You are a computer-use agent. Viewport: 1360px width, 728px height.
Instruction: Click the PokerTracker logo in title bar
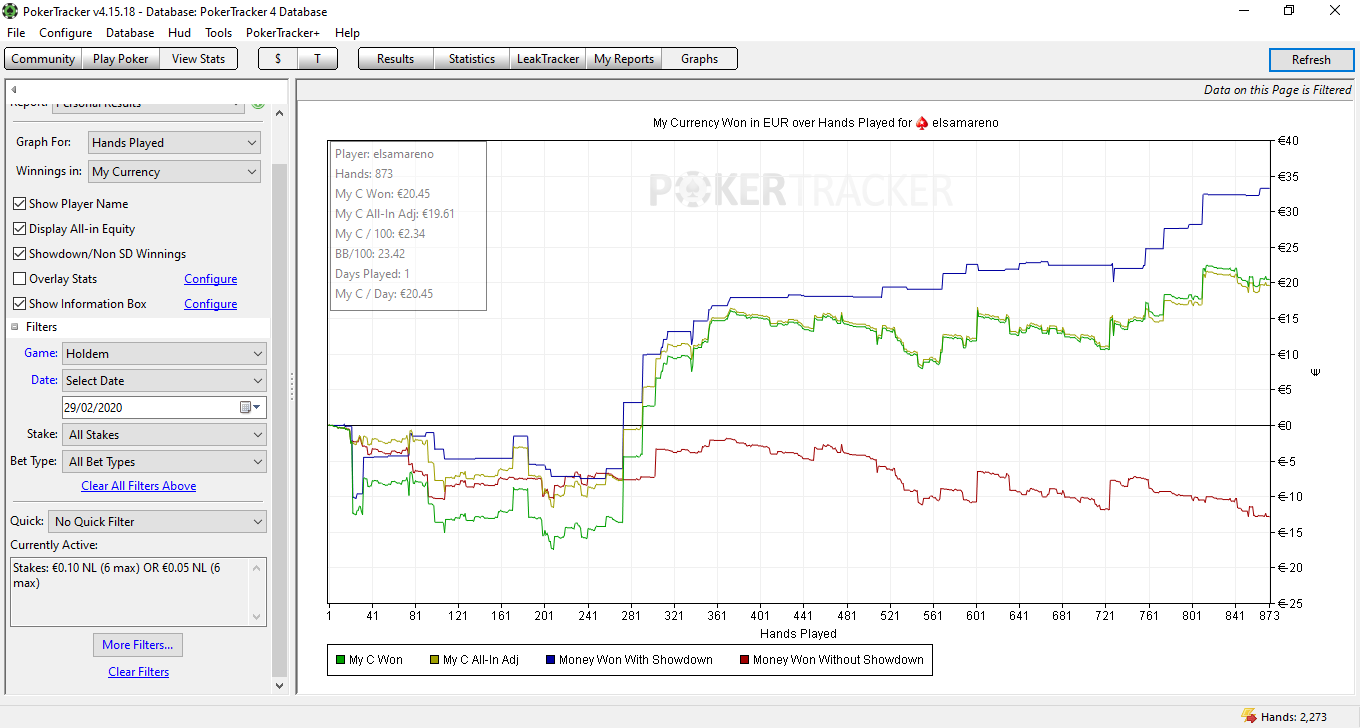(11, 10)
